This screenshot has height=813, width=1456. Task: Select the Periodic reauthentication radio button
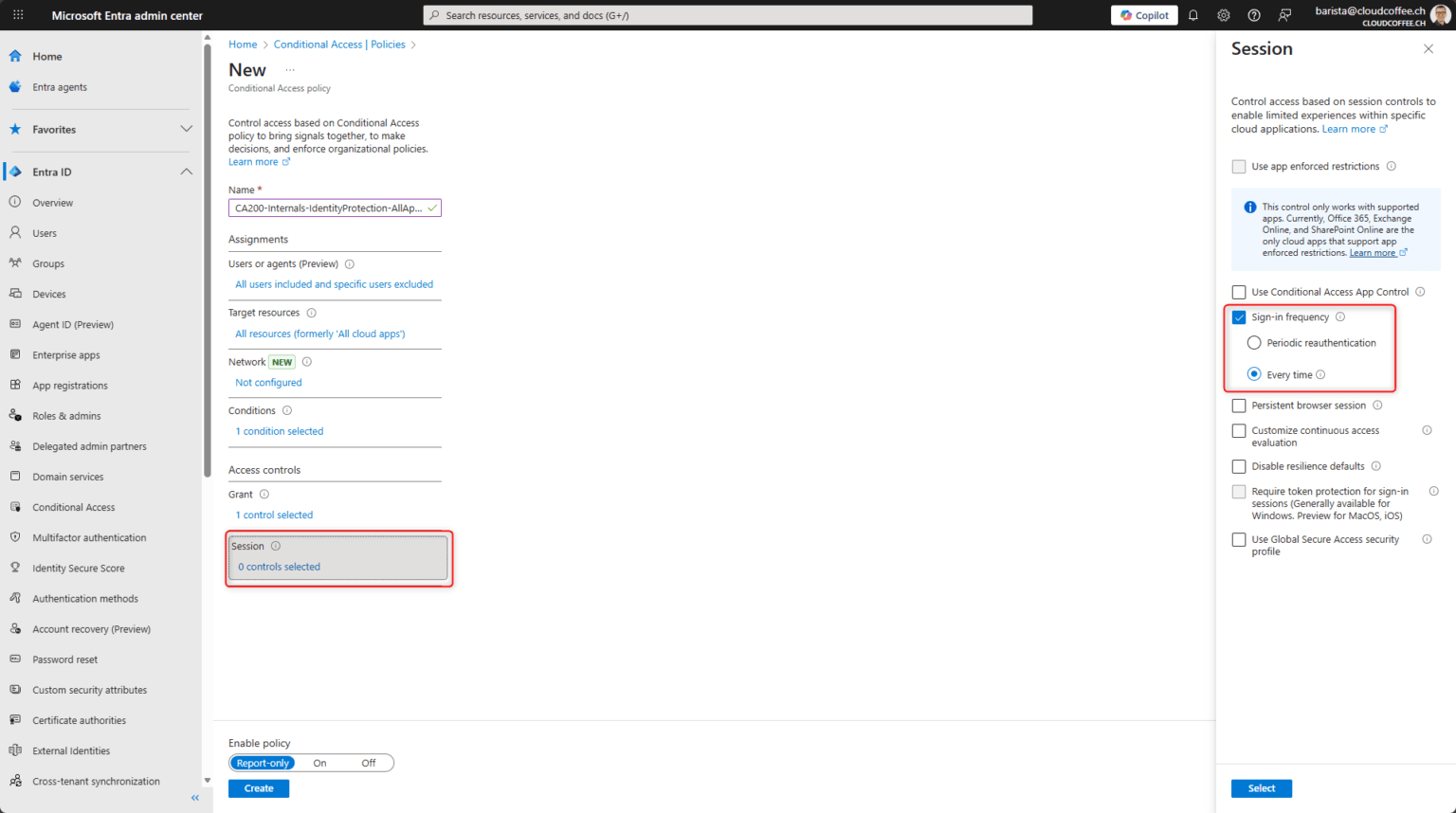(1253, 342)
